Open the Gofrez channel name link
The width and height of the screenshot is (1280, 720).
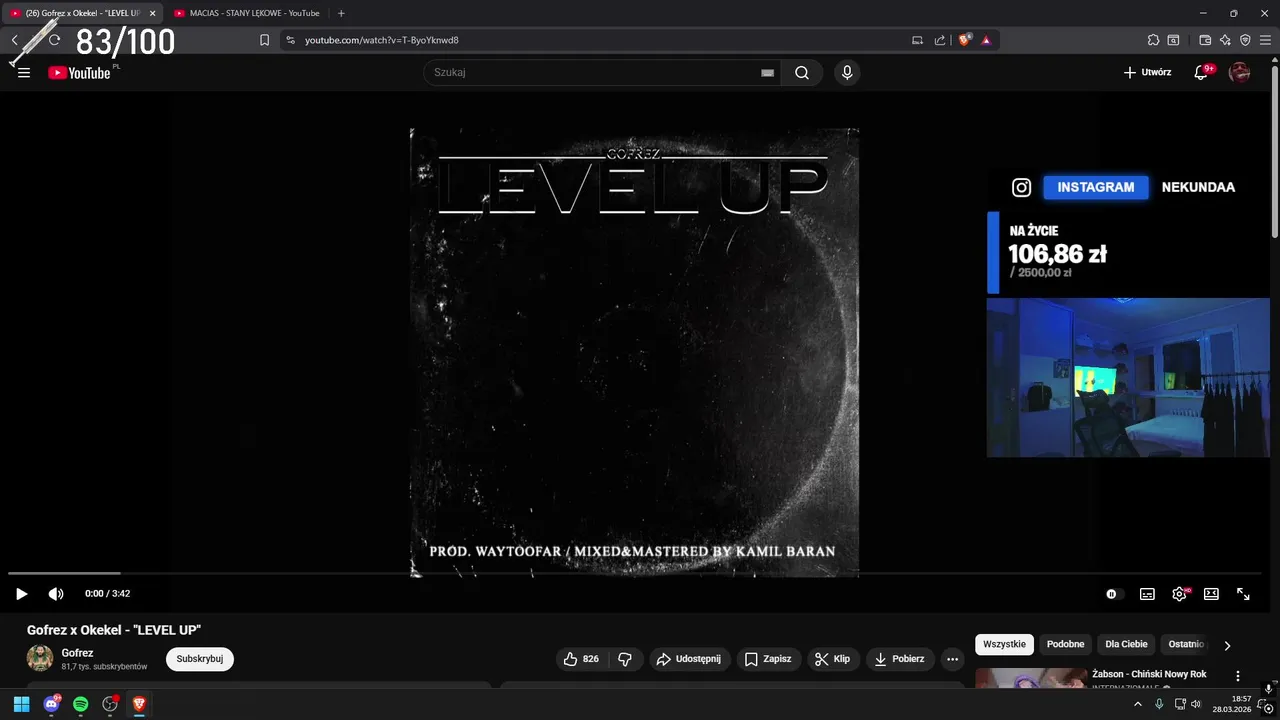click(77, 653)
